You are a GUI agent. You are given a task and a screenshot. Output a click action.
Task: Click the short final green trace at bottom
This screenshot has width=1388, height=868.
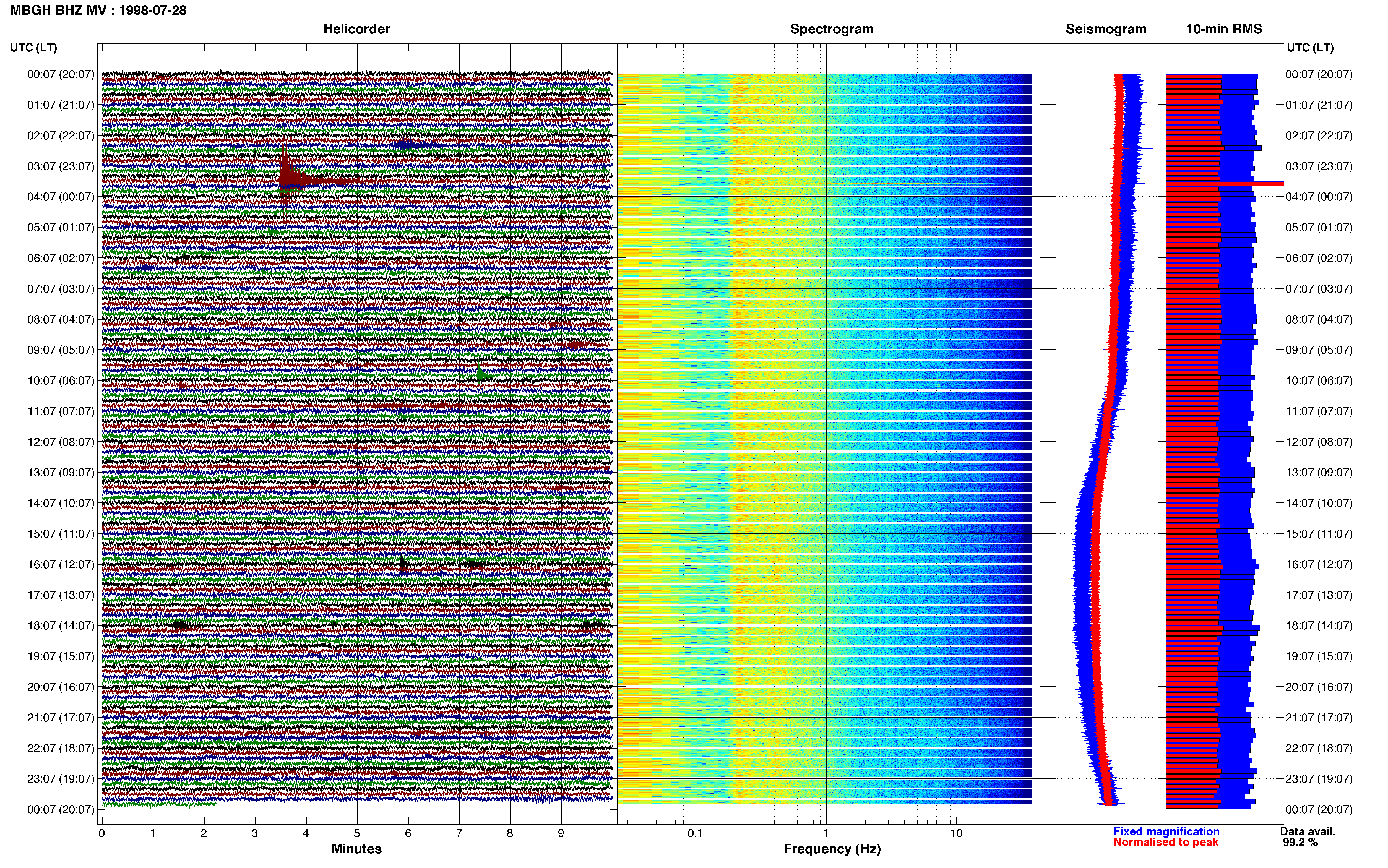(x=159, y=804)
